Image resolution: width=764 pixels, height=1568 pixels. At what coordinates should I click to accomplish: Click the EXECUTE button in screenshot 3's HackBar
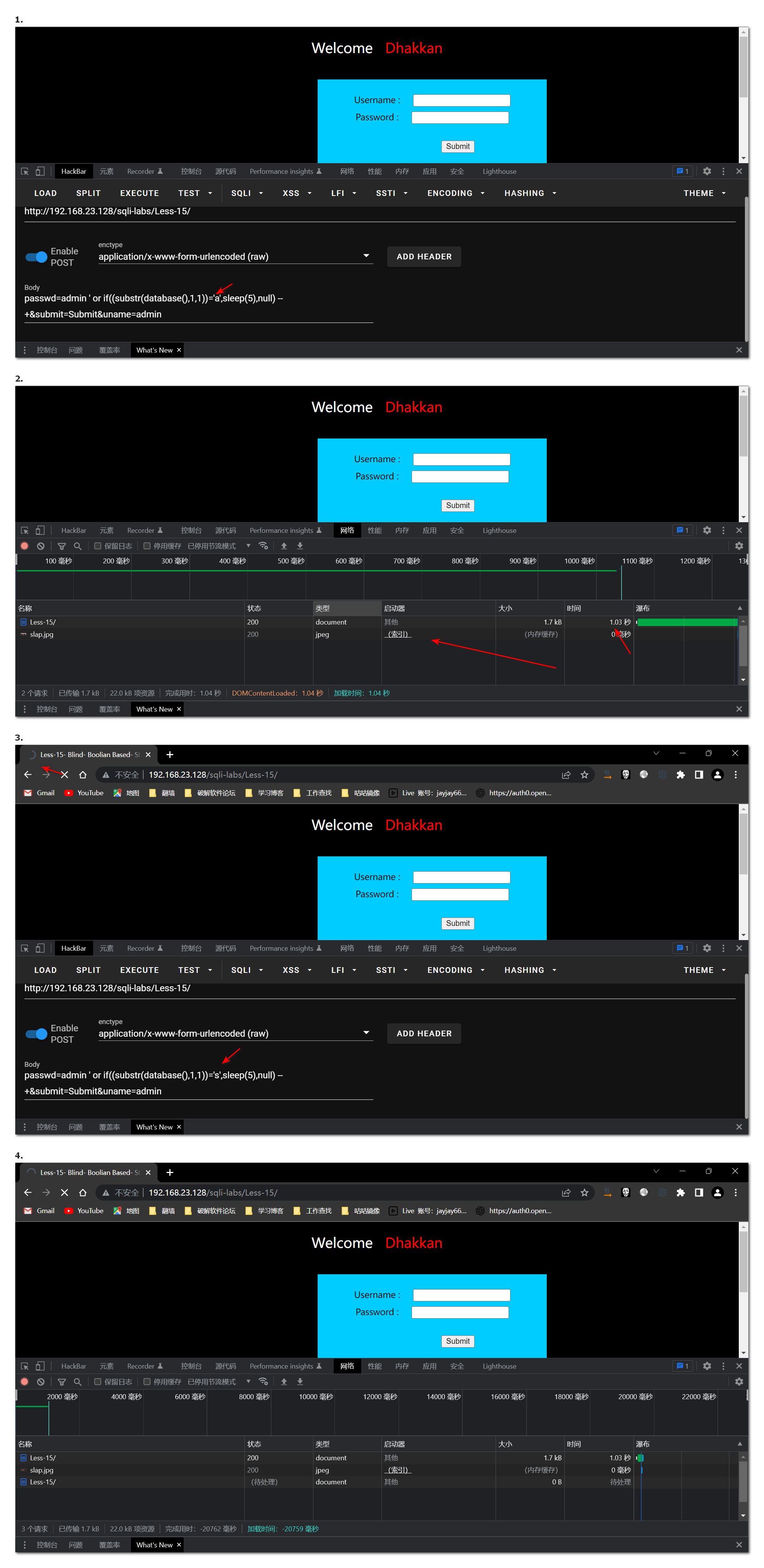[x=139, y=970]
